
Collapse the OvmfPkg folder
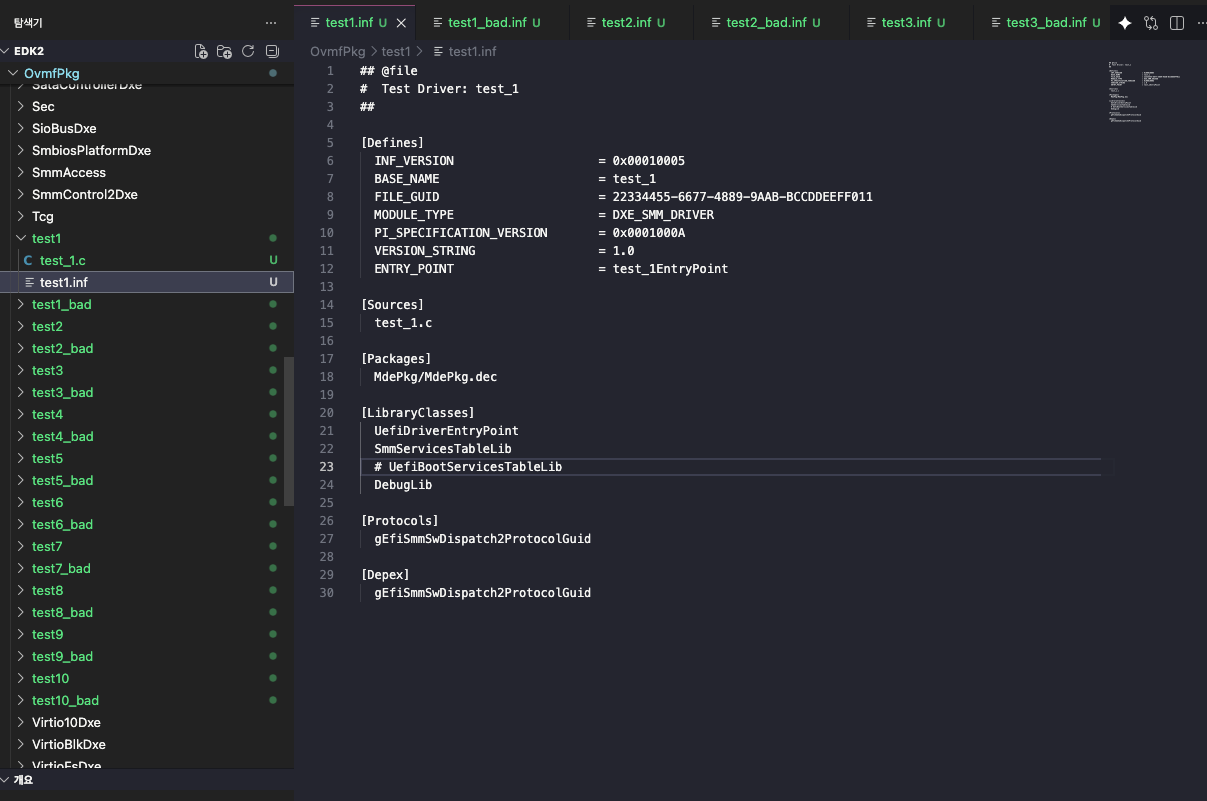coord(14,73)
